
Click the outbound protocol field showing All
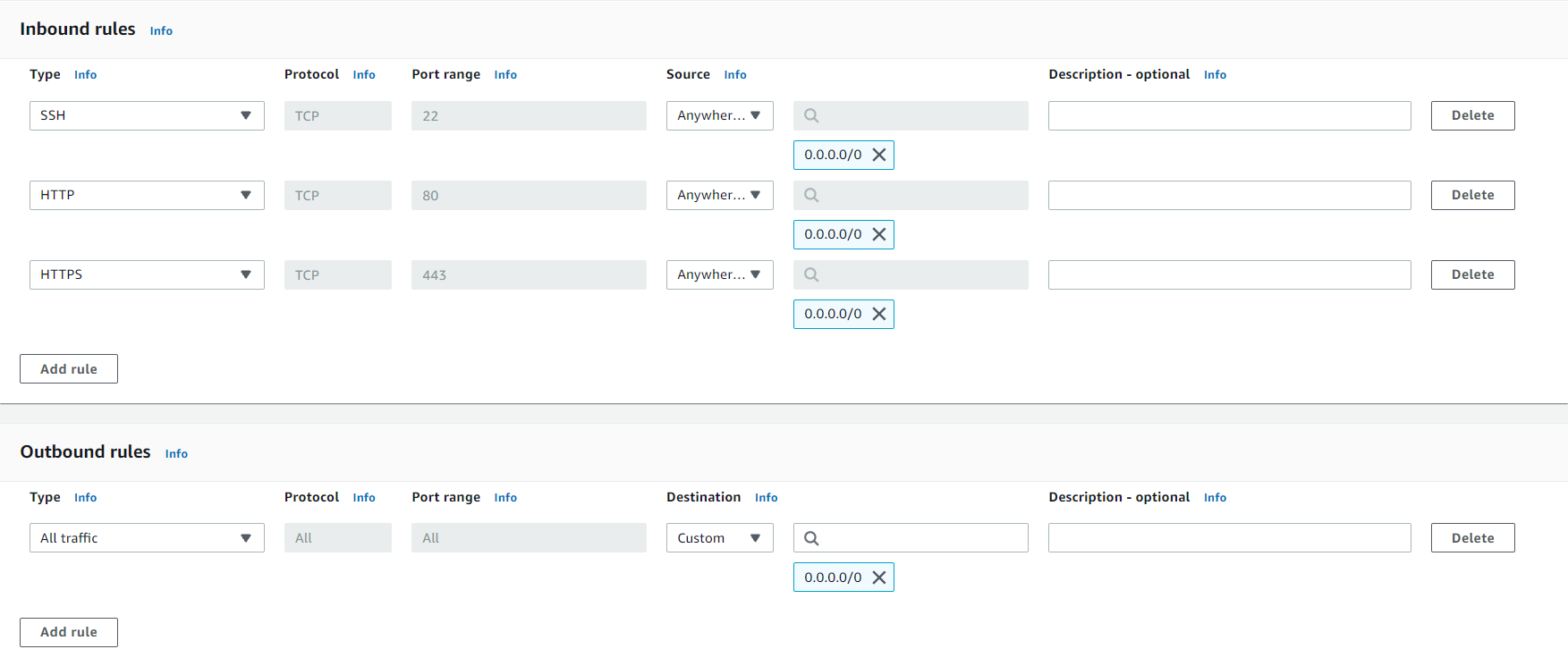(338, 538)
